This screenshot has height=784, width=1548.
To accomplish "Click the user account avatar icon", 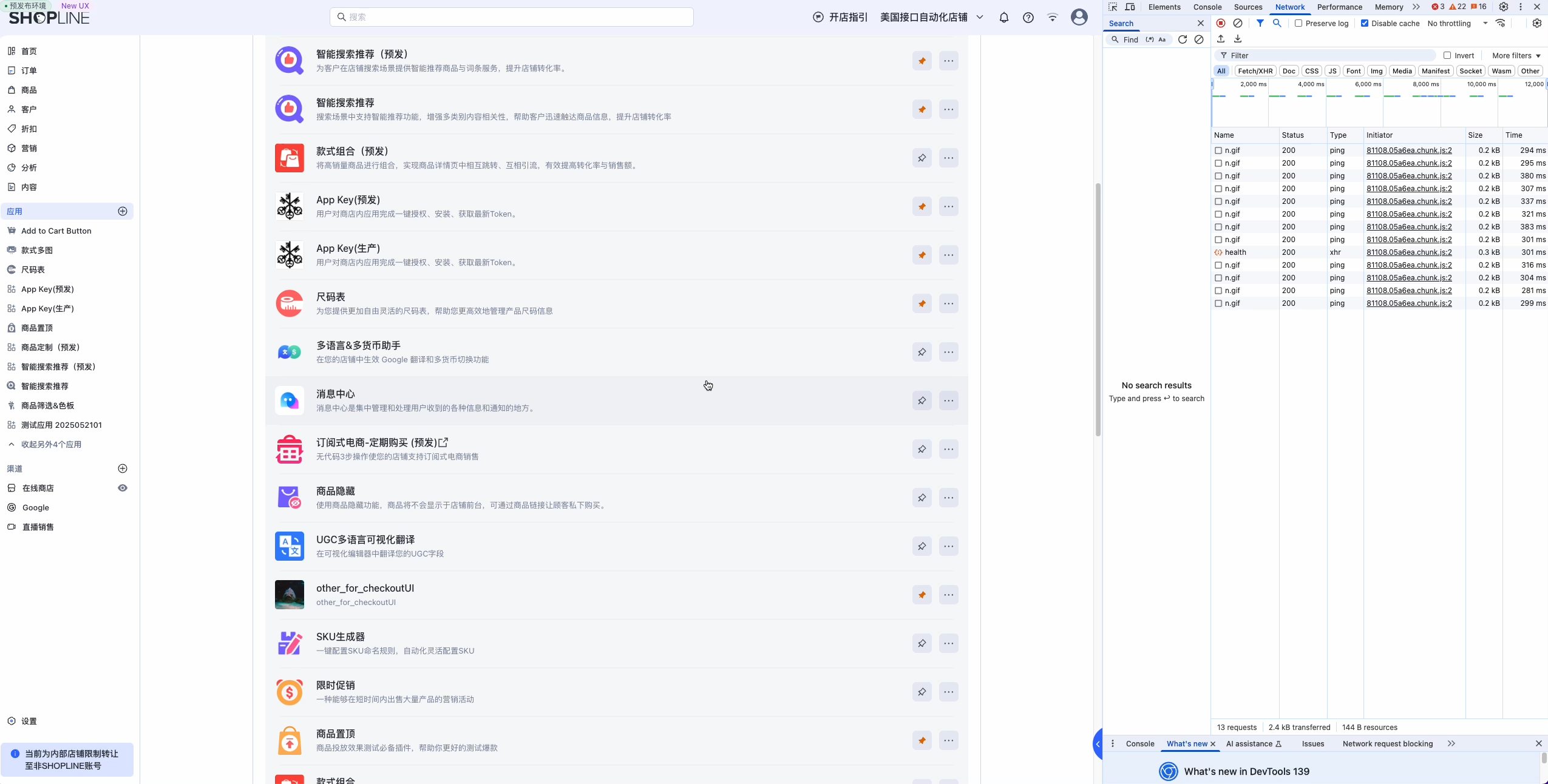I will pos(1079,17).
